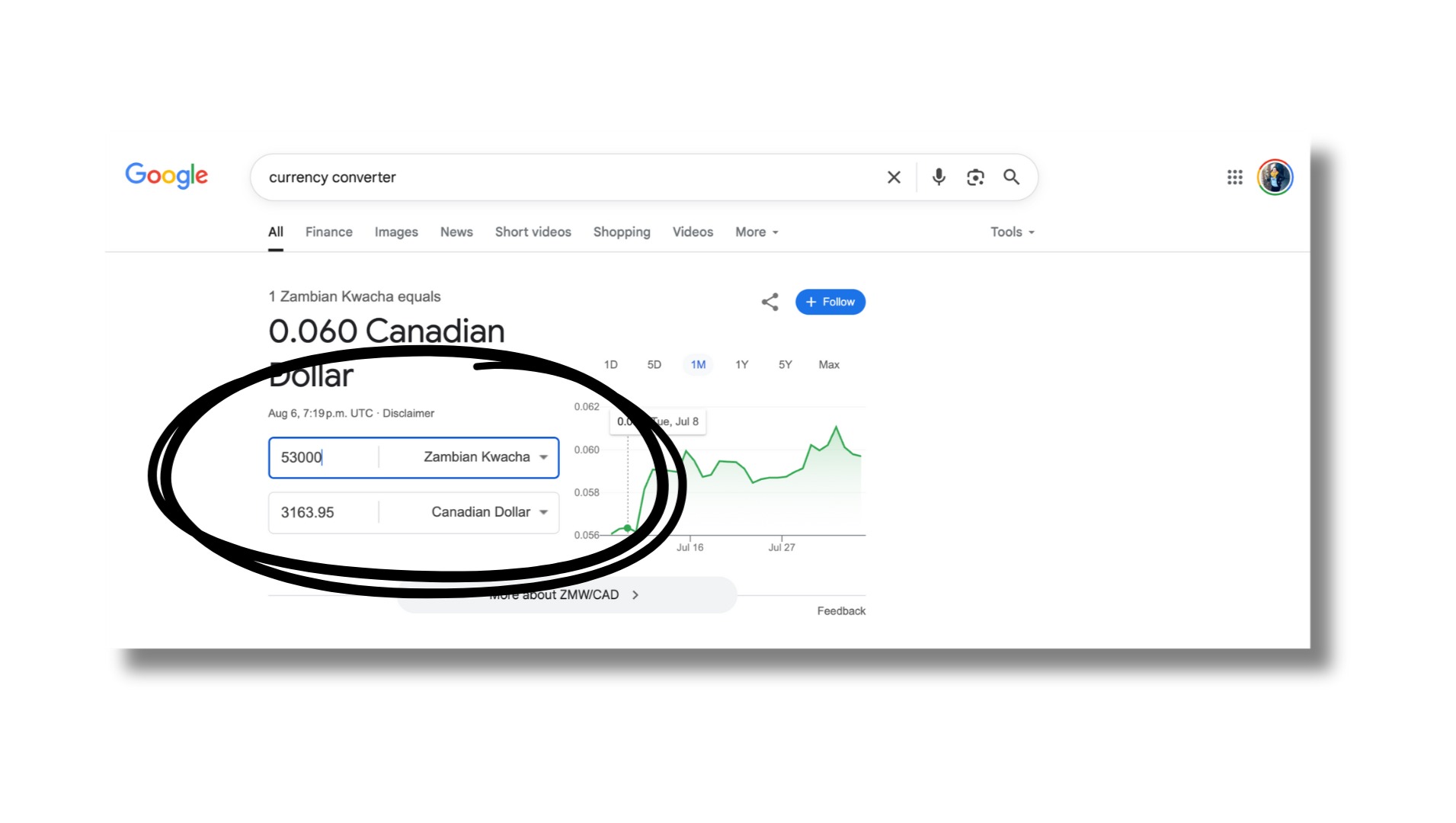Image resolution: width=1456 pixels, height=823 pixels.
Task: Start voice search with microphone
Action: [x=939, y=178]
